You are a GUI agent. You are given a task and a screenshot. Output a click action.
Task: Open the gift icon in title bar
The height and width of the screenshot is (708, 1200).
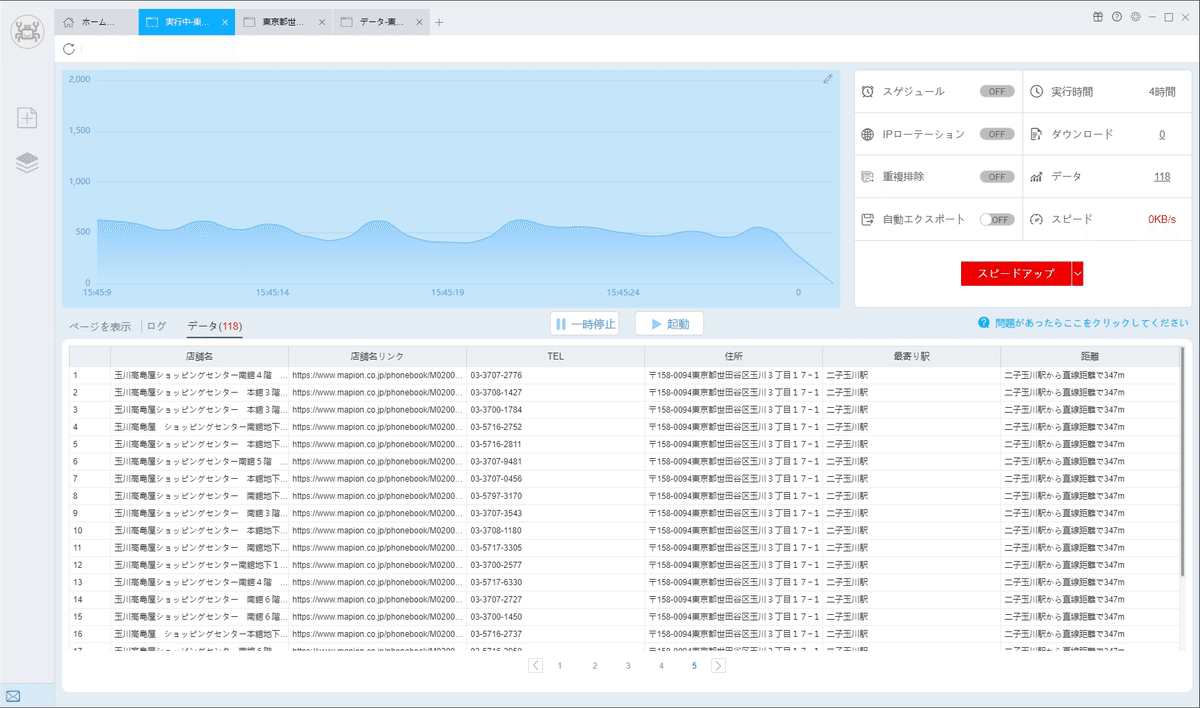click(x=1097, y=17)
